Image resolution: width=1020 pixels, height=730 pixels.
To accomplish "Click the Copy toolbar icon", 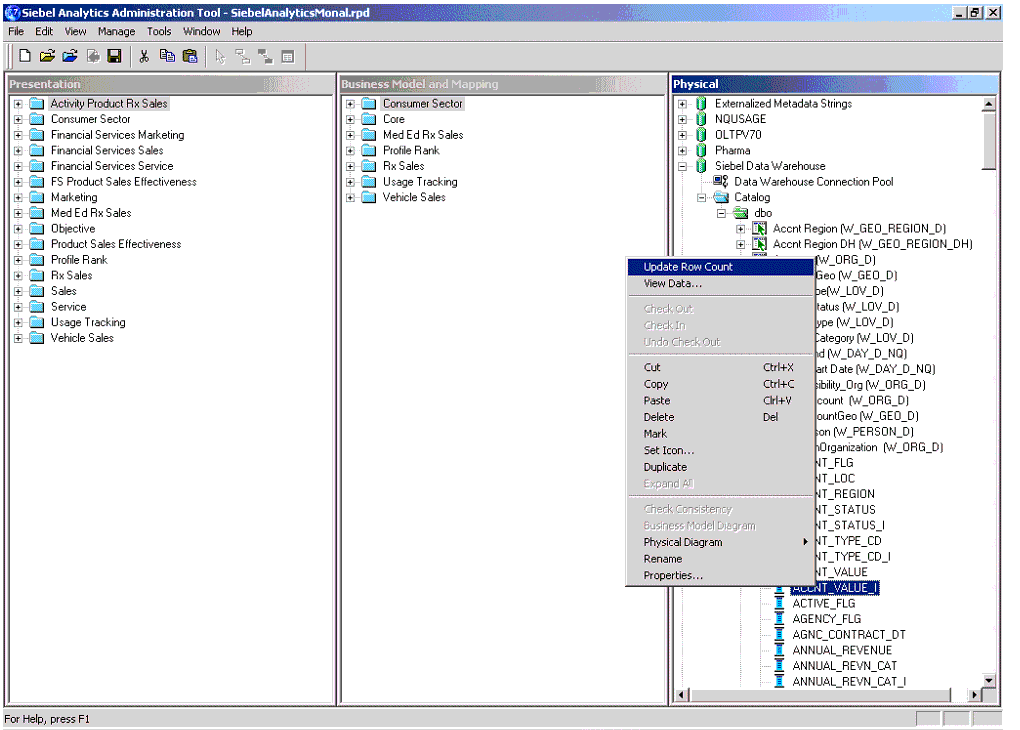I will point(167,56).
